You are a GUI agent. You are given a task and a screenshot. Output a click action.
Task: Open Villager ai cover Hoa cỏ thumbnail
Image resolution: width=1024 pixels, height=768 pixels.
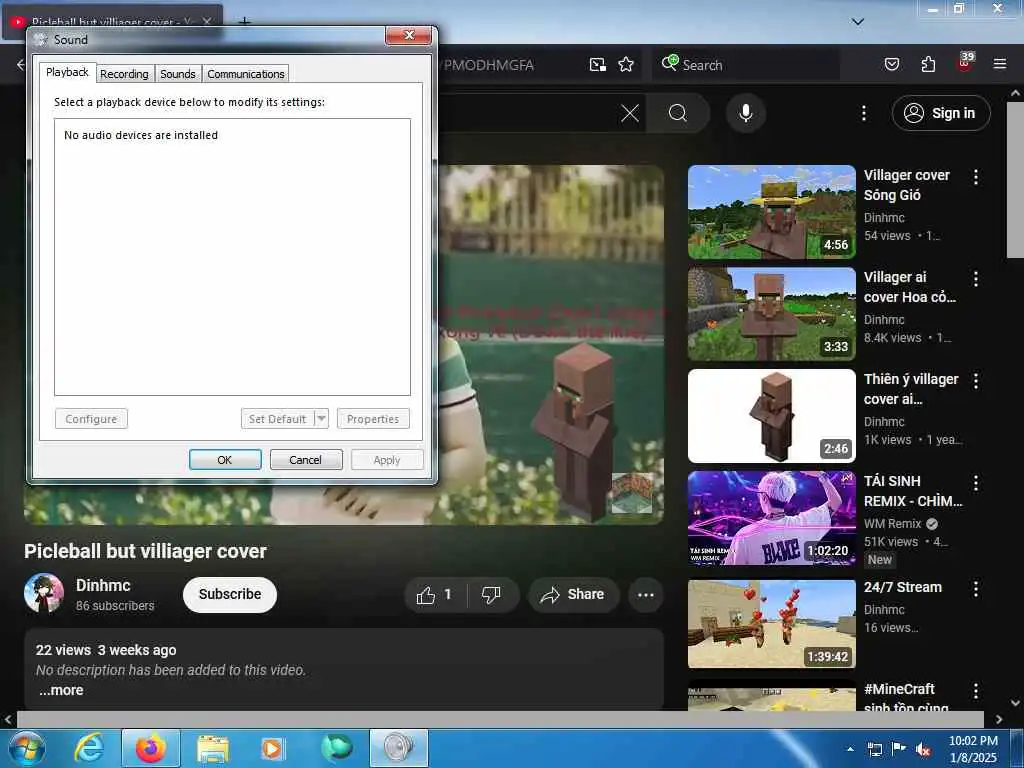pyautogui.click(x=771, y=314)
